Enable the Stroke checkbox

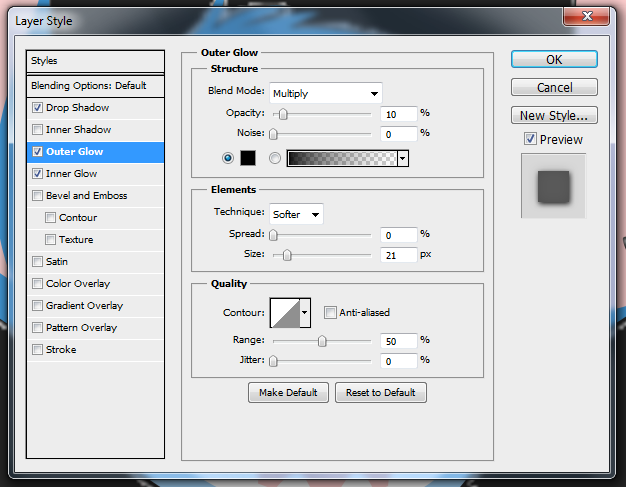pos(38,350)
